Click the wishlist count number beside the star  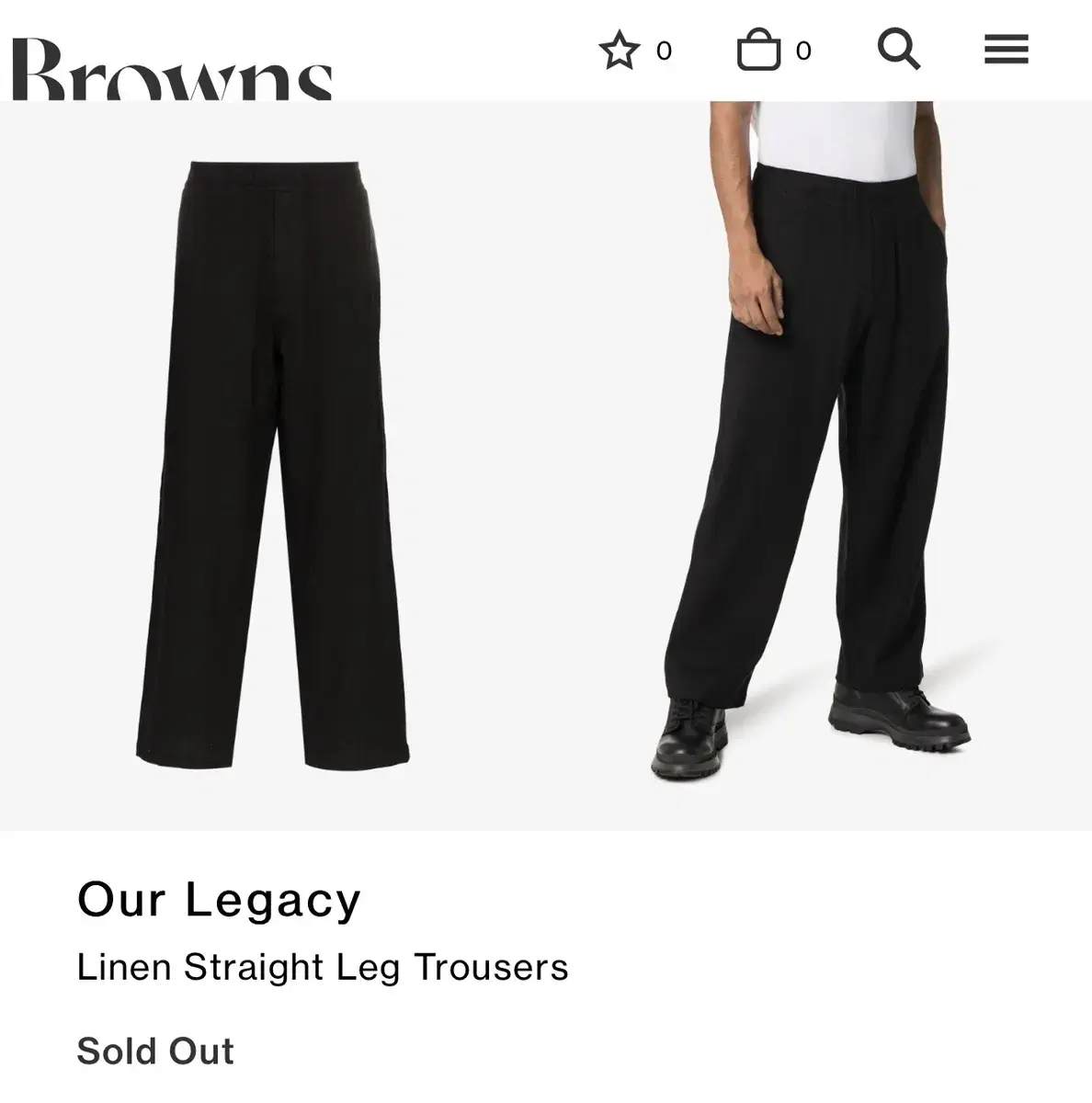pos(664,51)
